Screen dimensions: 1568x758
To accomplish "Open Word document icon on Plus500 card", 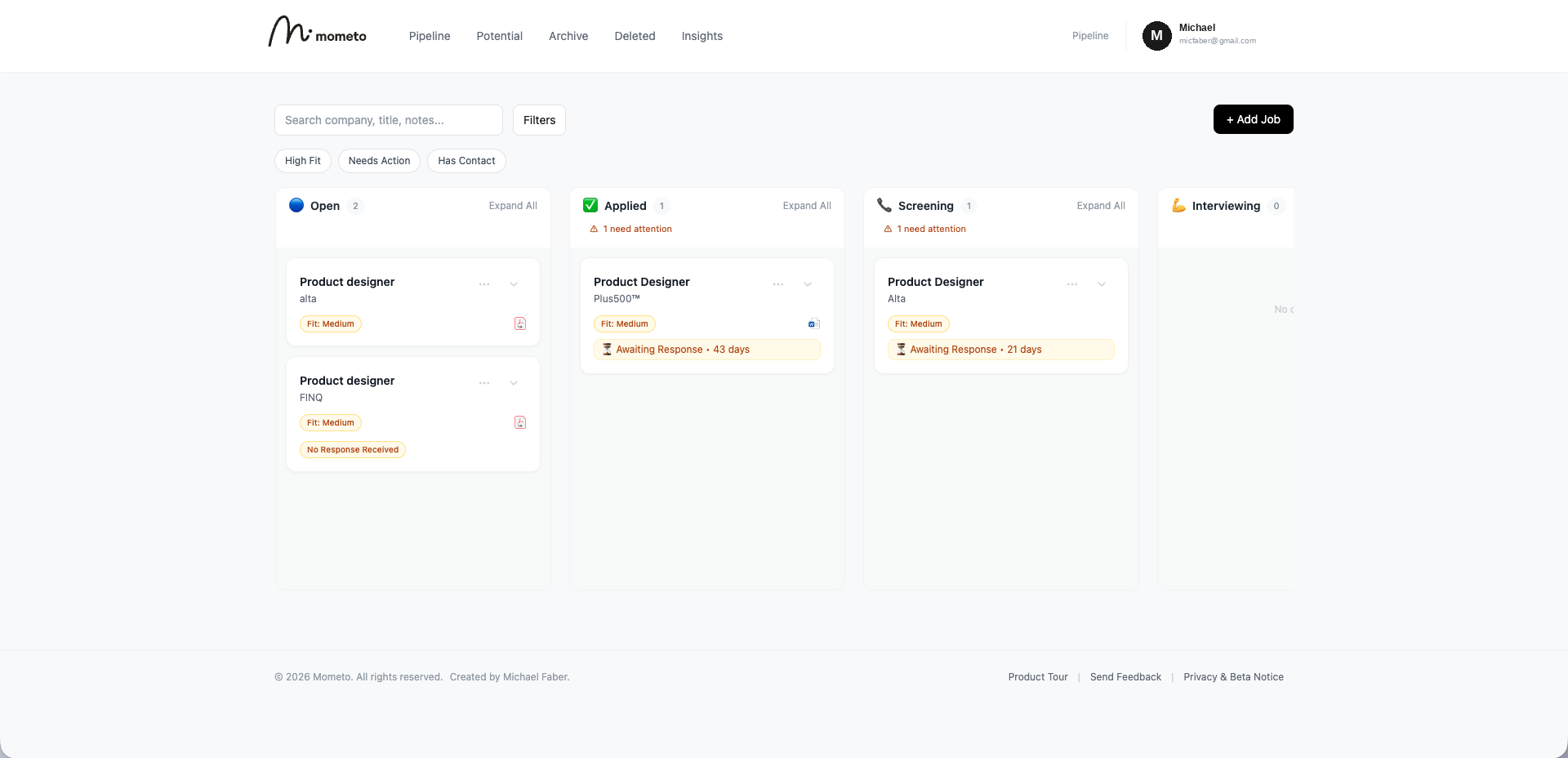I will (x=814, y=323).
